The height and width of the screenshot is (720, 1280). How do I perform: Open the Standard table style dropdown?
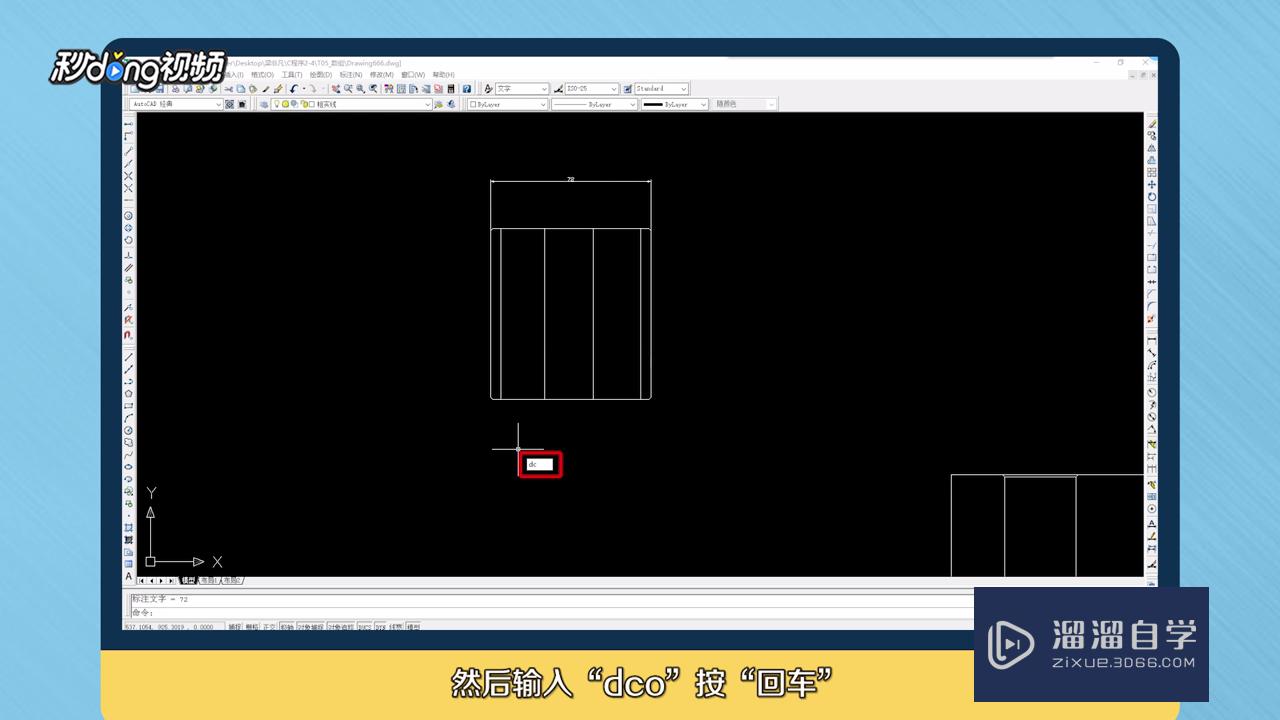662,89
